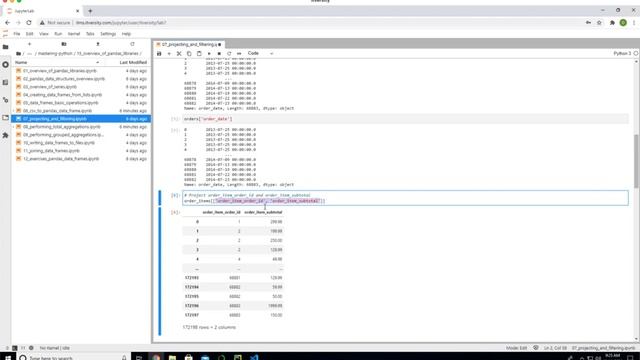Cut the selected cell
Viewport: 640px width, 360px height.
[179, 53]
